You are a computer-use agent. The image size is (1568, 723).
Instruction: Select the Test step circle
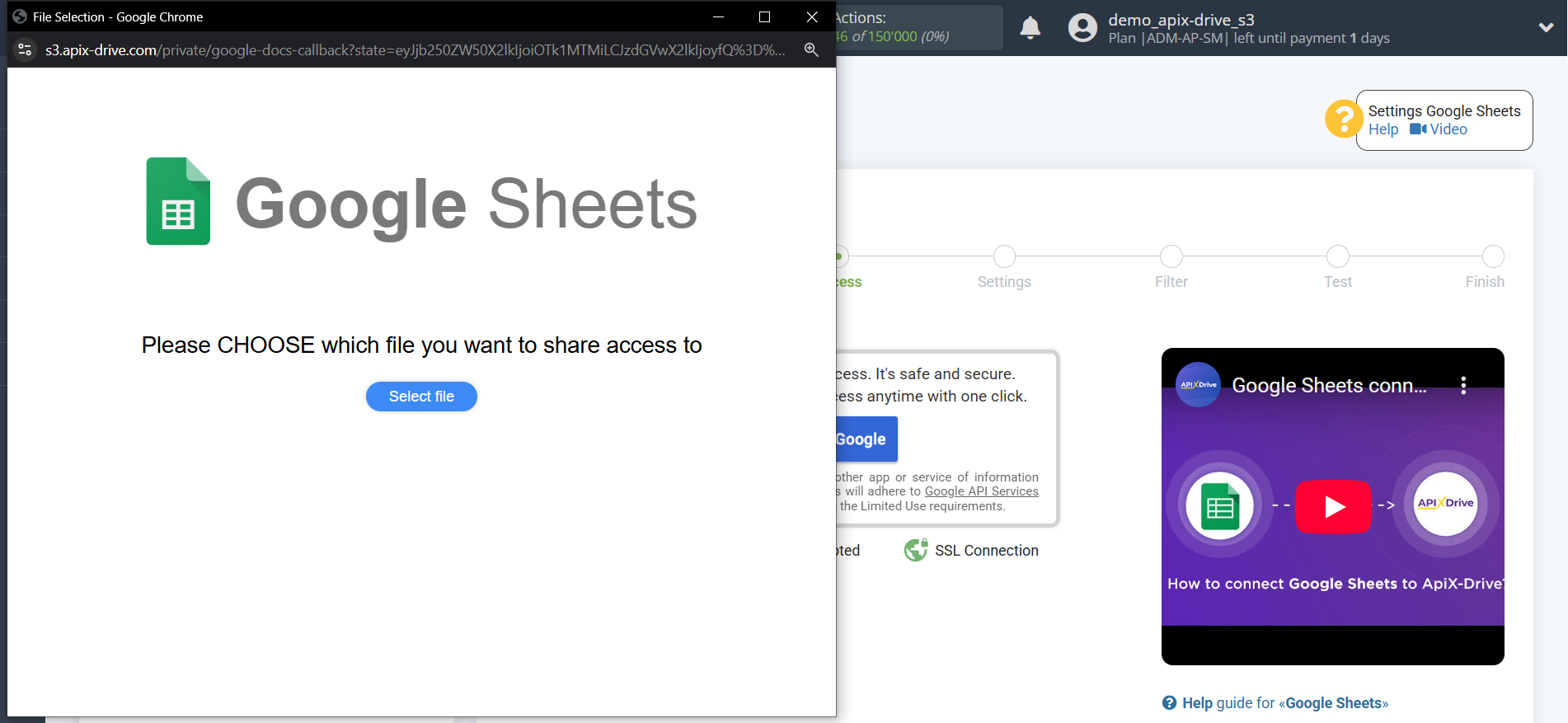tap(1337, 256)
